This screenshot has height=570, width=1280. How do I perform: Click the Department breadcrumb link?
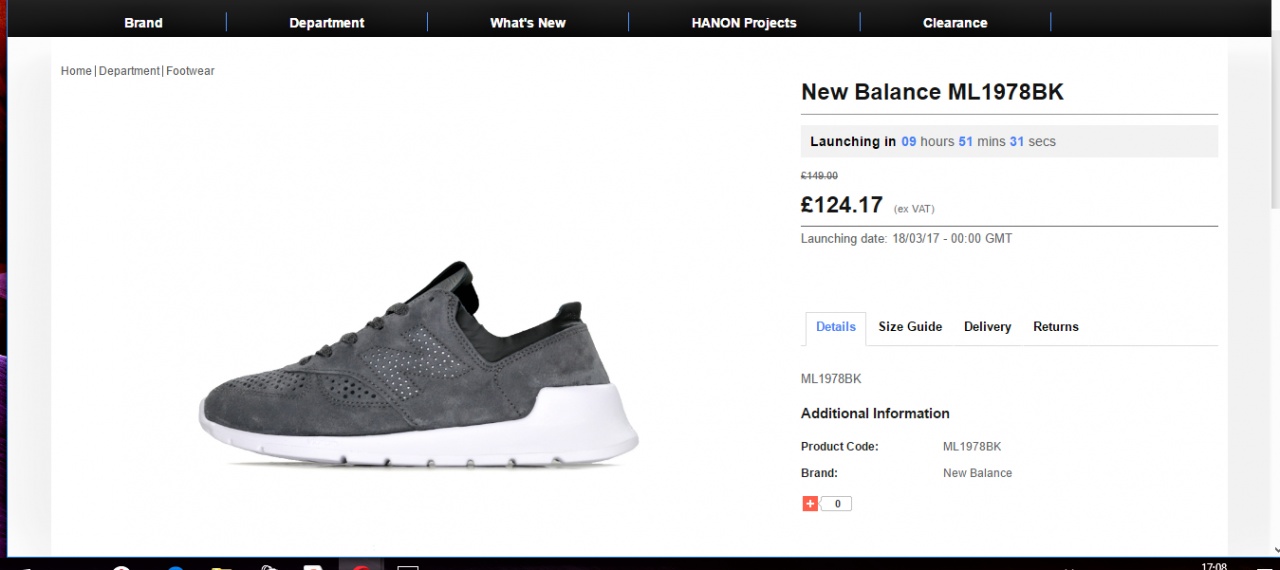coord(129,71)
